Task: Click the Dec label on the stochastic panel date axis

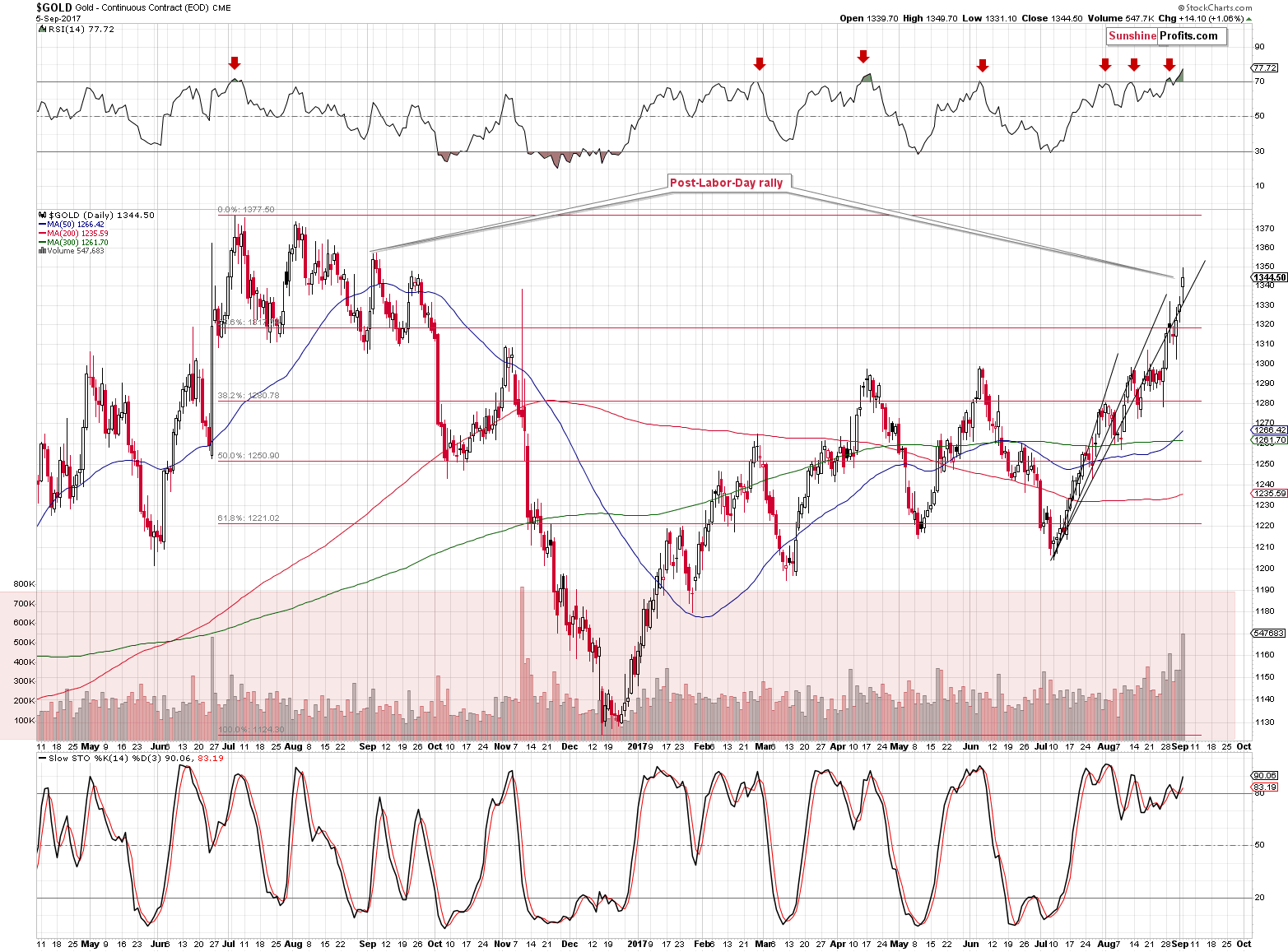Action: tap(570, 945)
